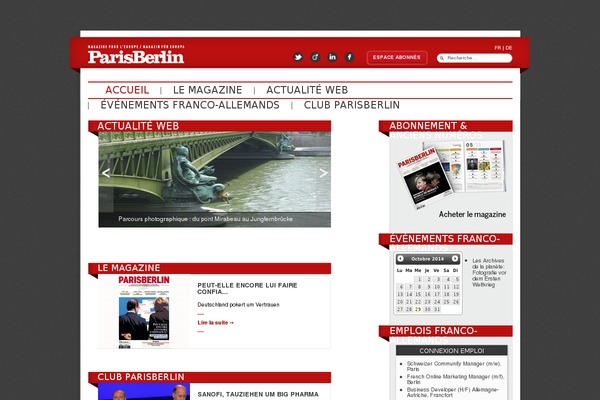Open Parcours photographique slide caption

coord(205,219)
